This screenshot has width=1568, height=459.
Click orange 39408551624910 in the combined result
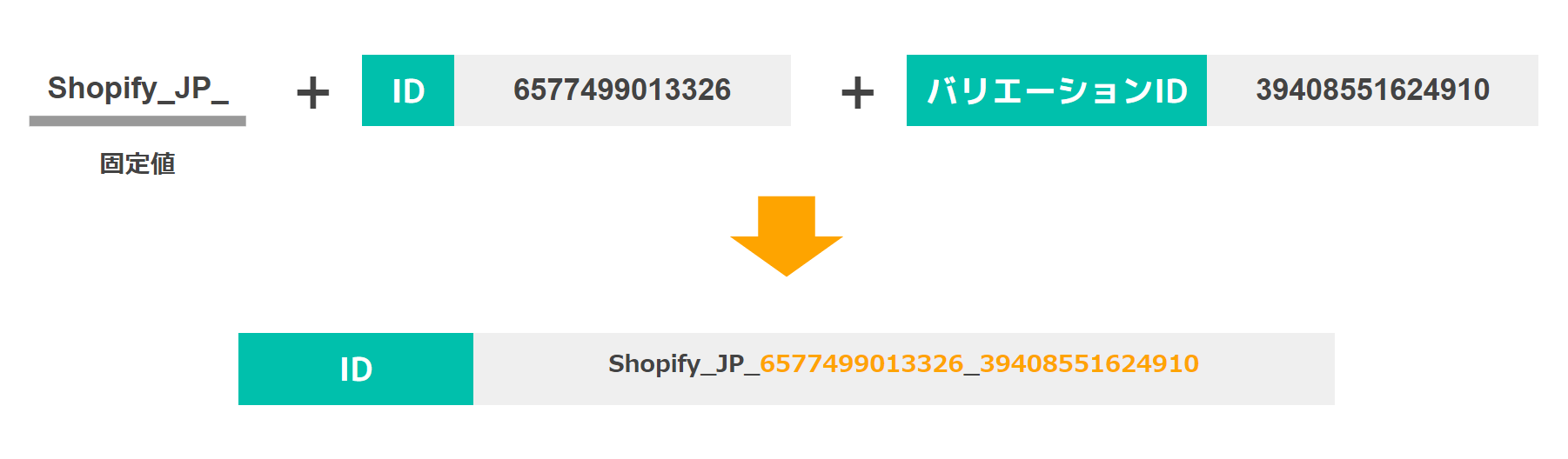click(1089, 363)
